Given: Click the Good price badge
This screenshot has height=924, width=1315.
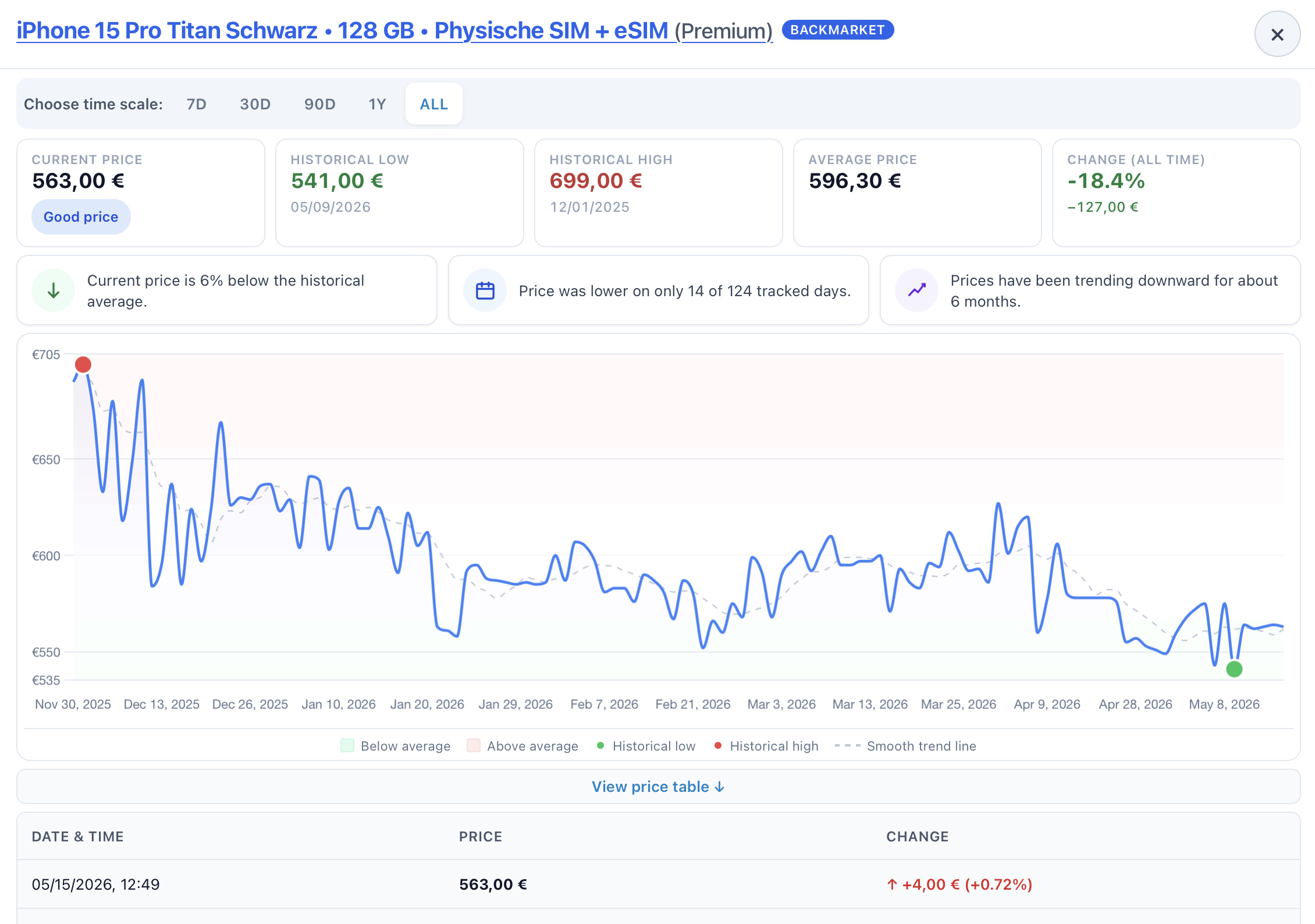Looking at the screenshot, I should 81,217.
